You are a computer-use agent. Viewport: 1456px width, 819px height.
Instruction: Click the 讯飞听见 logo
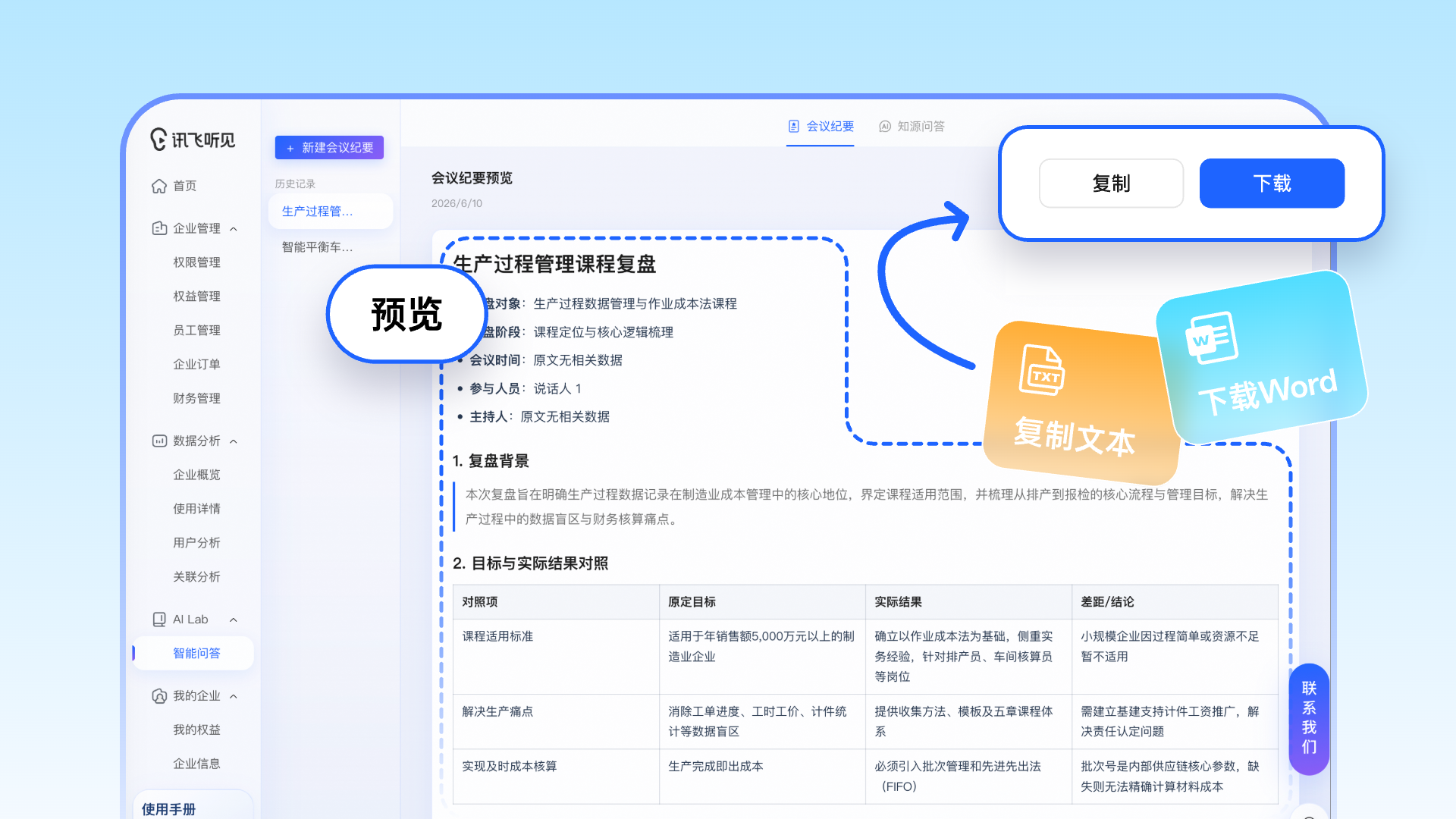[193, 140]
